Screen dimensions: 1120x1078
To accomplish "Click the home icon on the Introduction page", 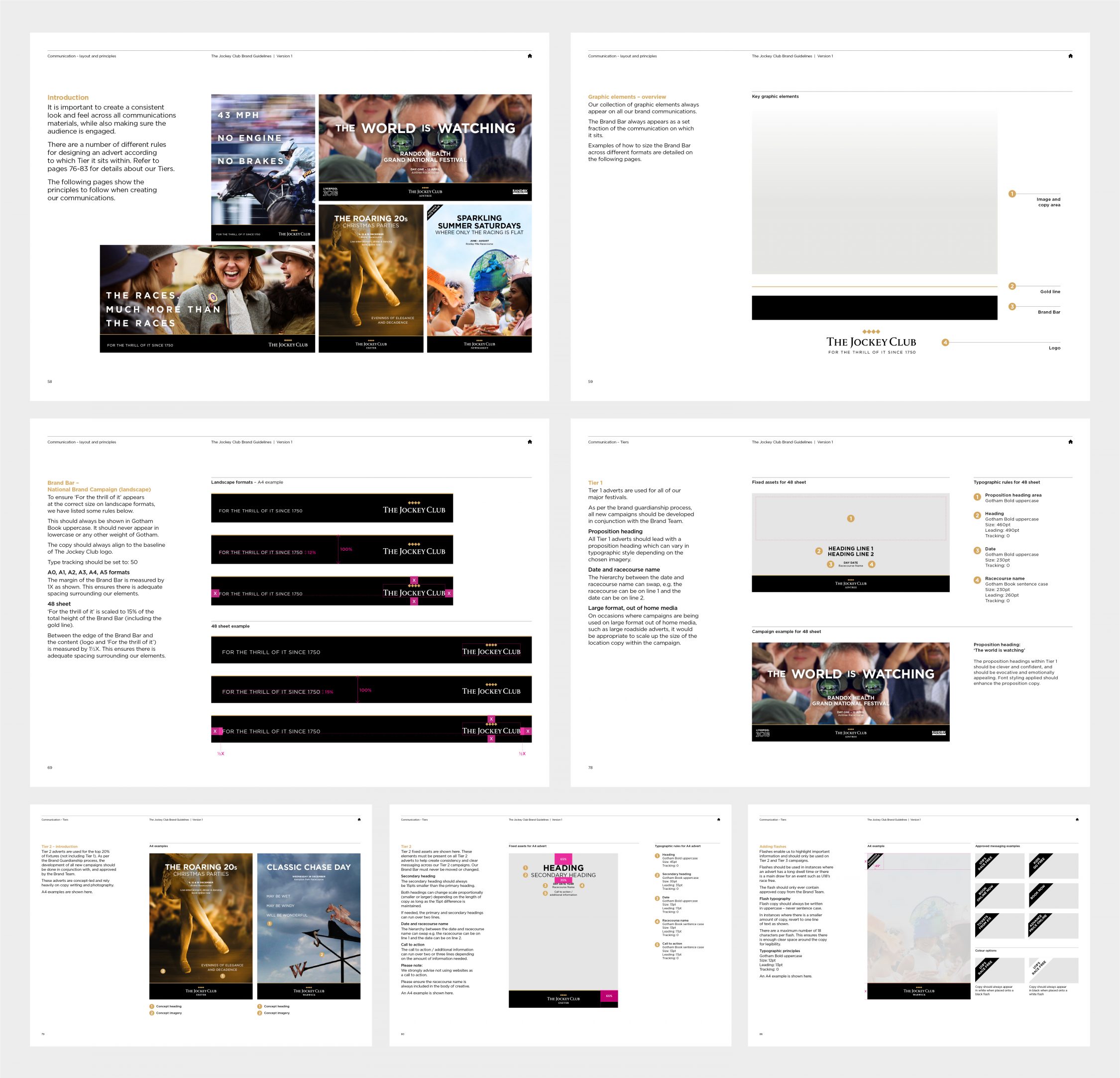I will click(529, 56).
